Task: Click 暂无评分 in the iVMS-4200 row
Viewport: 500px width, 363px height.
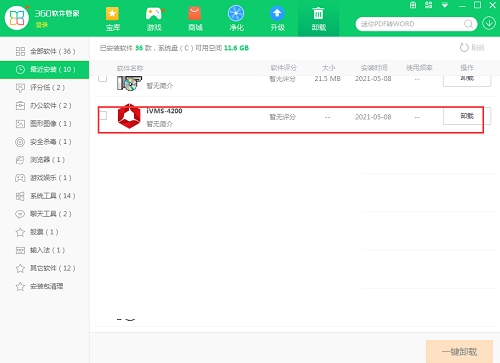Action: (x=283, y=117)
